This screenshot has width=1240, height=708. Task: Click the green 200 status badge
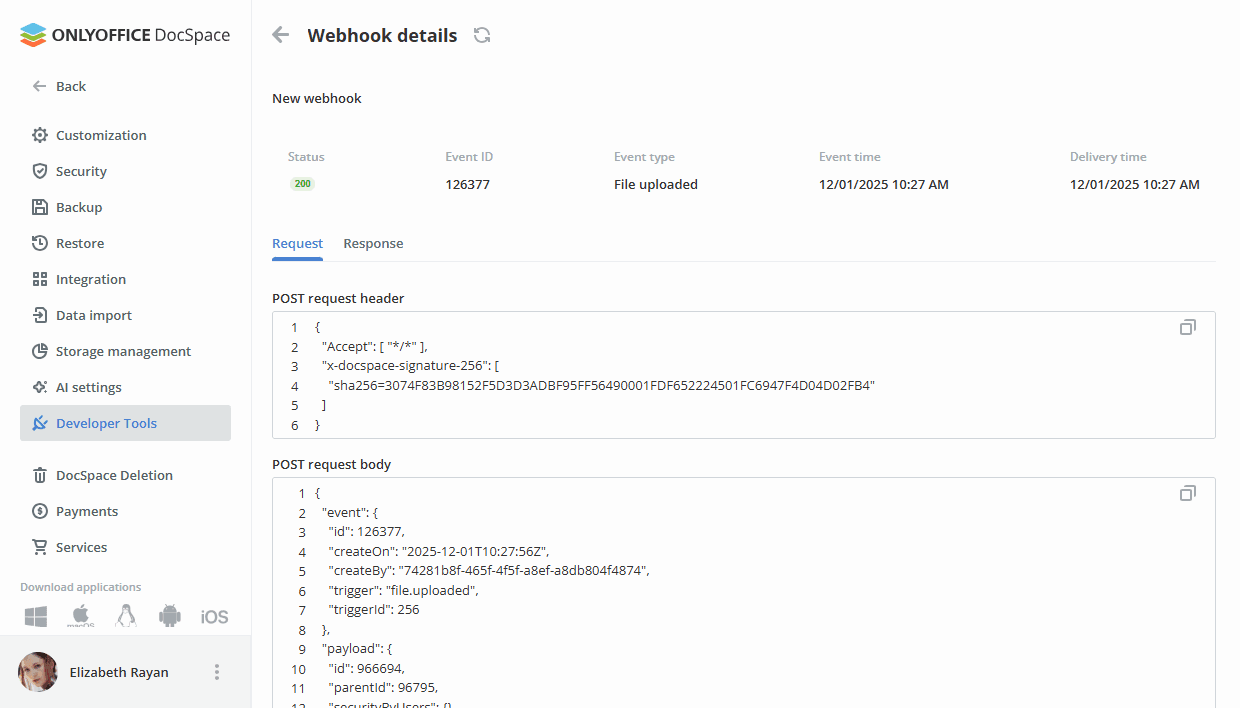pos(302,184)
